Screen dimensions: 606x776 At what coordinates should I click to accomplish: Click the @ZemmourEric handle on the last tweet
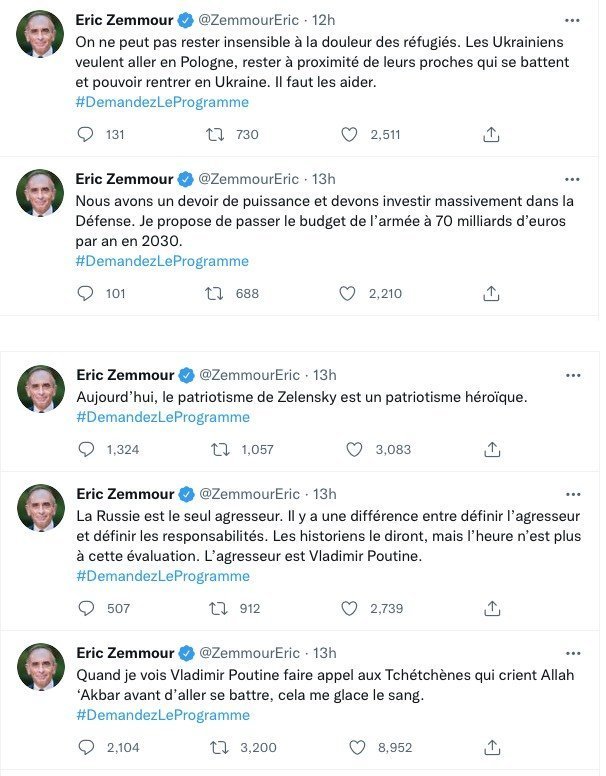click(x=249, y=653)
